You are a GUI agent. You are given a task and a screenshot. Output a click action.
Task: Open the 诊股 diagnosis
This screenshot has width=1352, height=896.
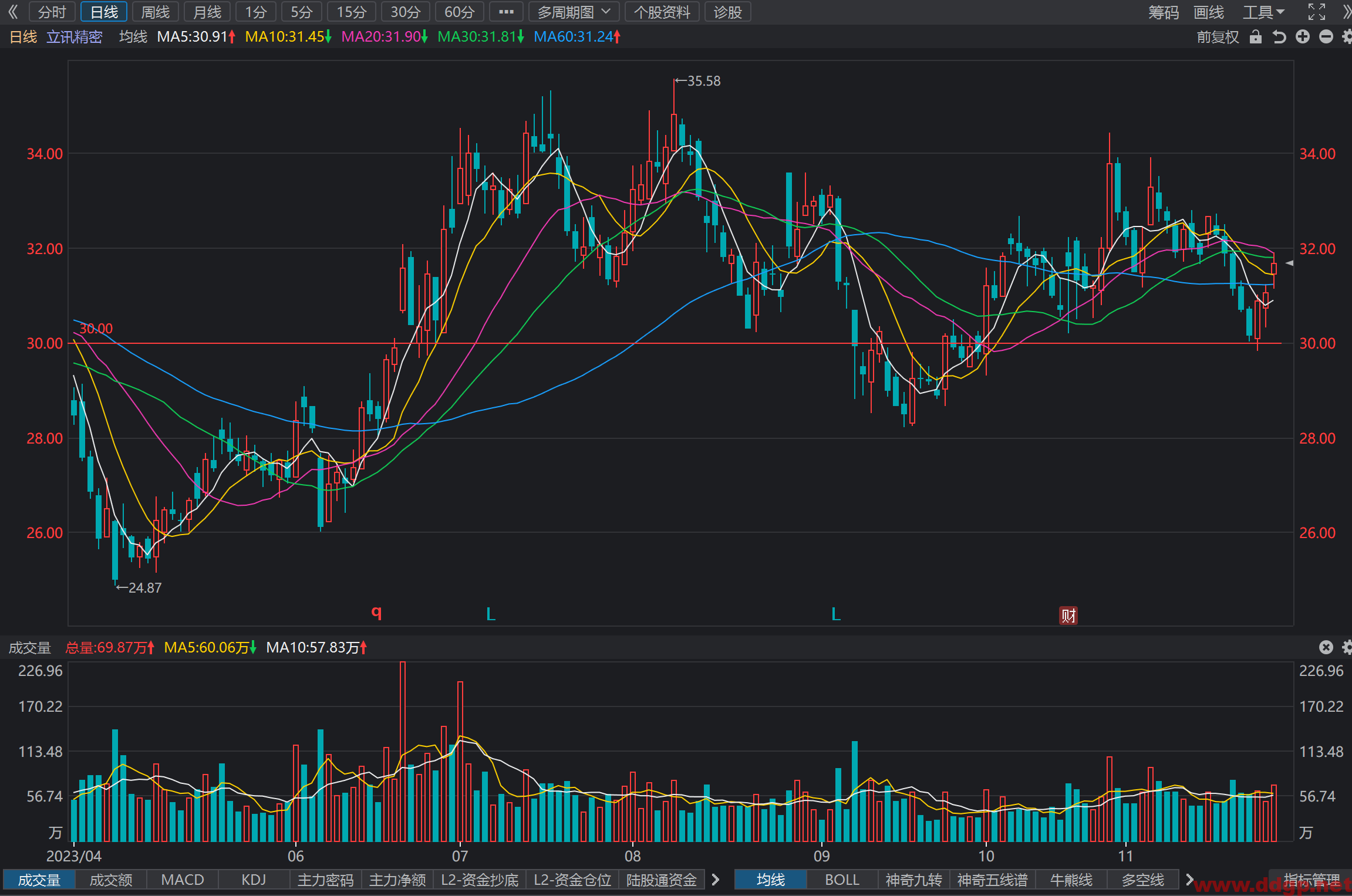coord(728,12)
